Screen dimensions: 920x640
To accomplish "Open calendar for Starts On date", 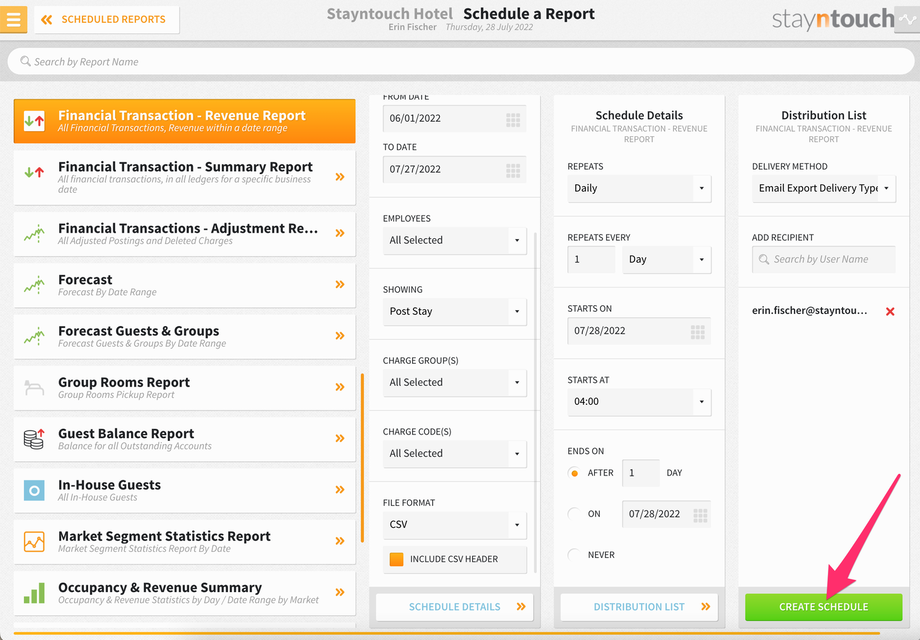I will [x=698, y=332].
